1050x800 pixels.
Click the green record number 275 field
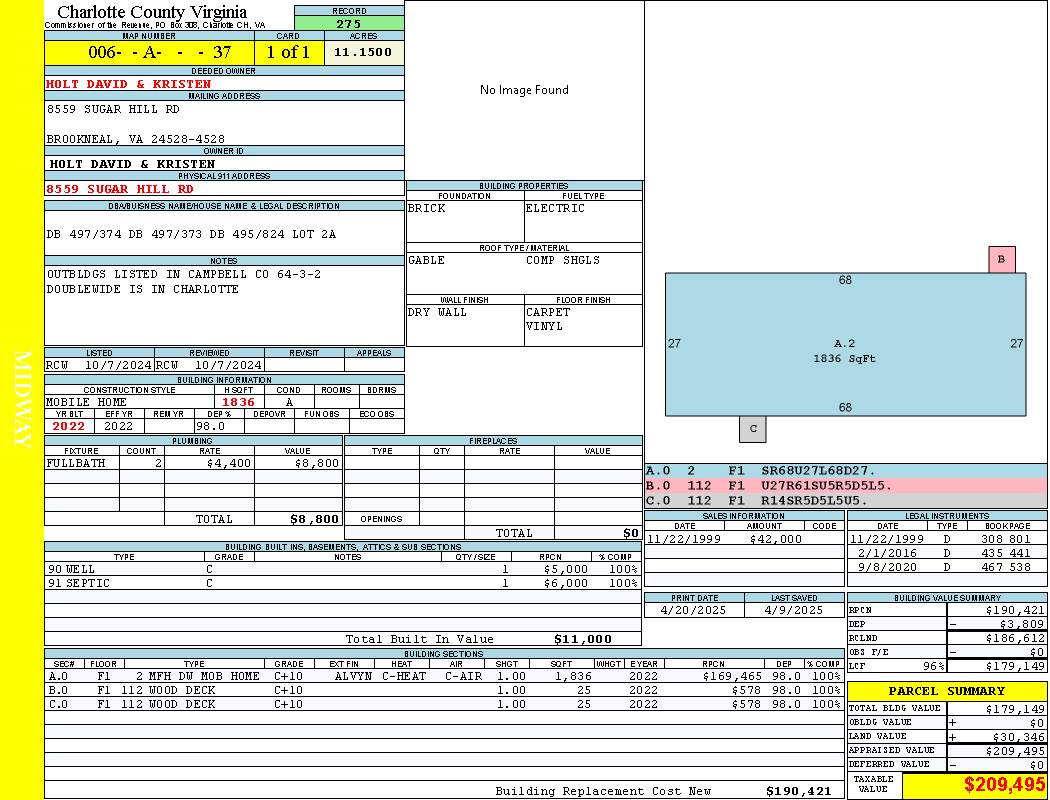pyautogui.click(x=349, y=24)
